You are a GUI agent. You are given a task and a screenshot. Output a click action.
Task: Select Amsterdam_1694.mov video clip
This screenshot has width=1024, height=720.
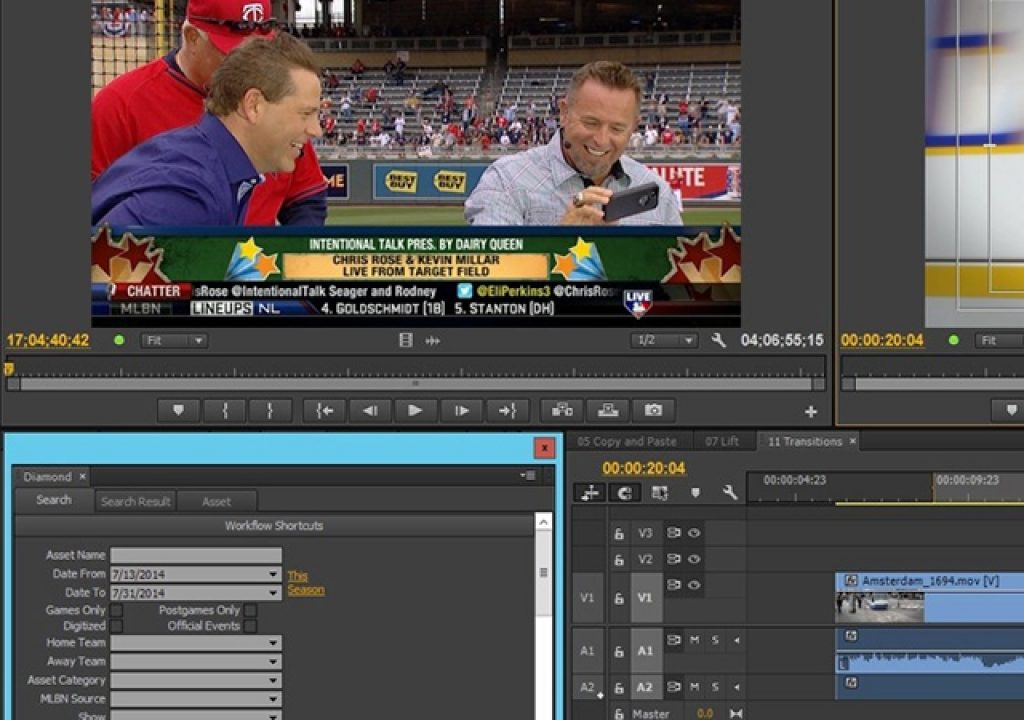tap(929, 597)
